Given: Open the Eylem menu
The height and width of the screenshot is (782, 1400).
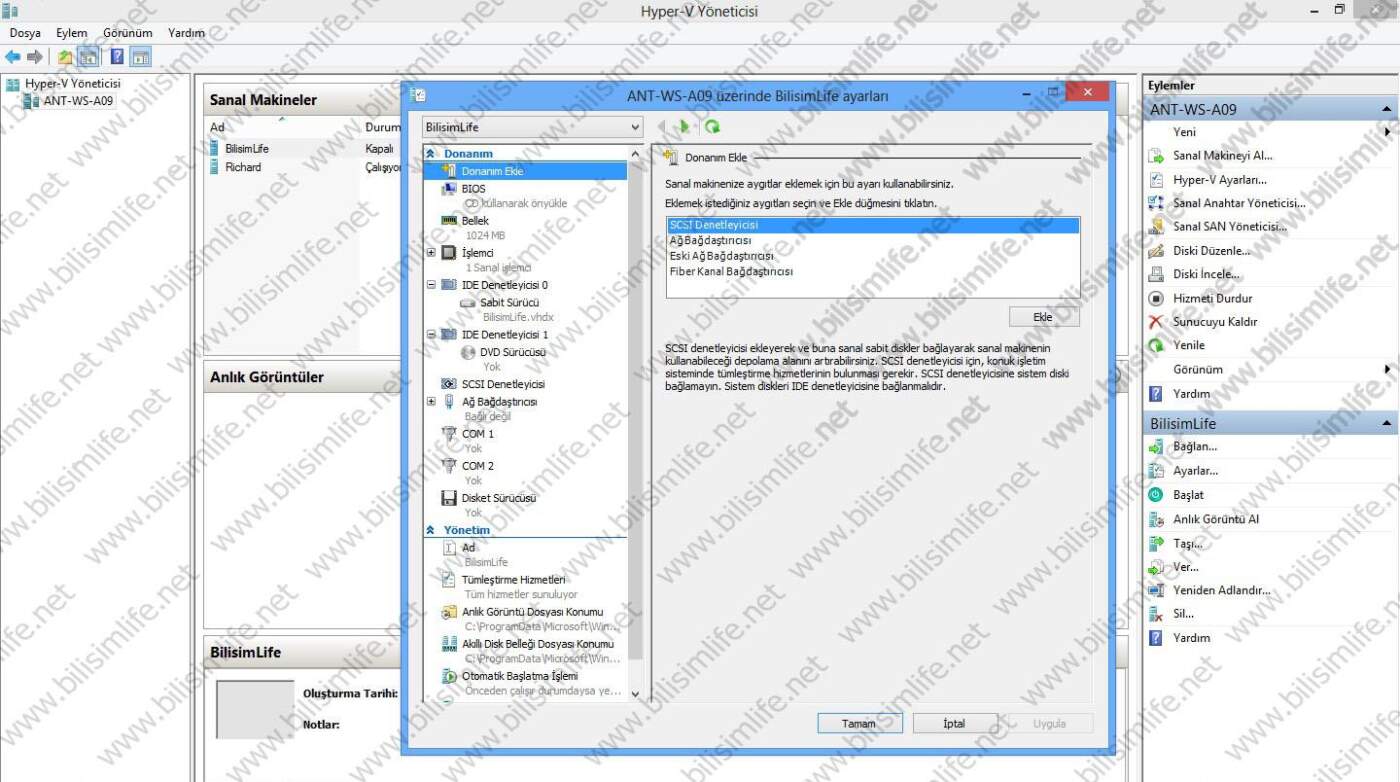Looking at the screenshot, I should [72, 33].
